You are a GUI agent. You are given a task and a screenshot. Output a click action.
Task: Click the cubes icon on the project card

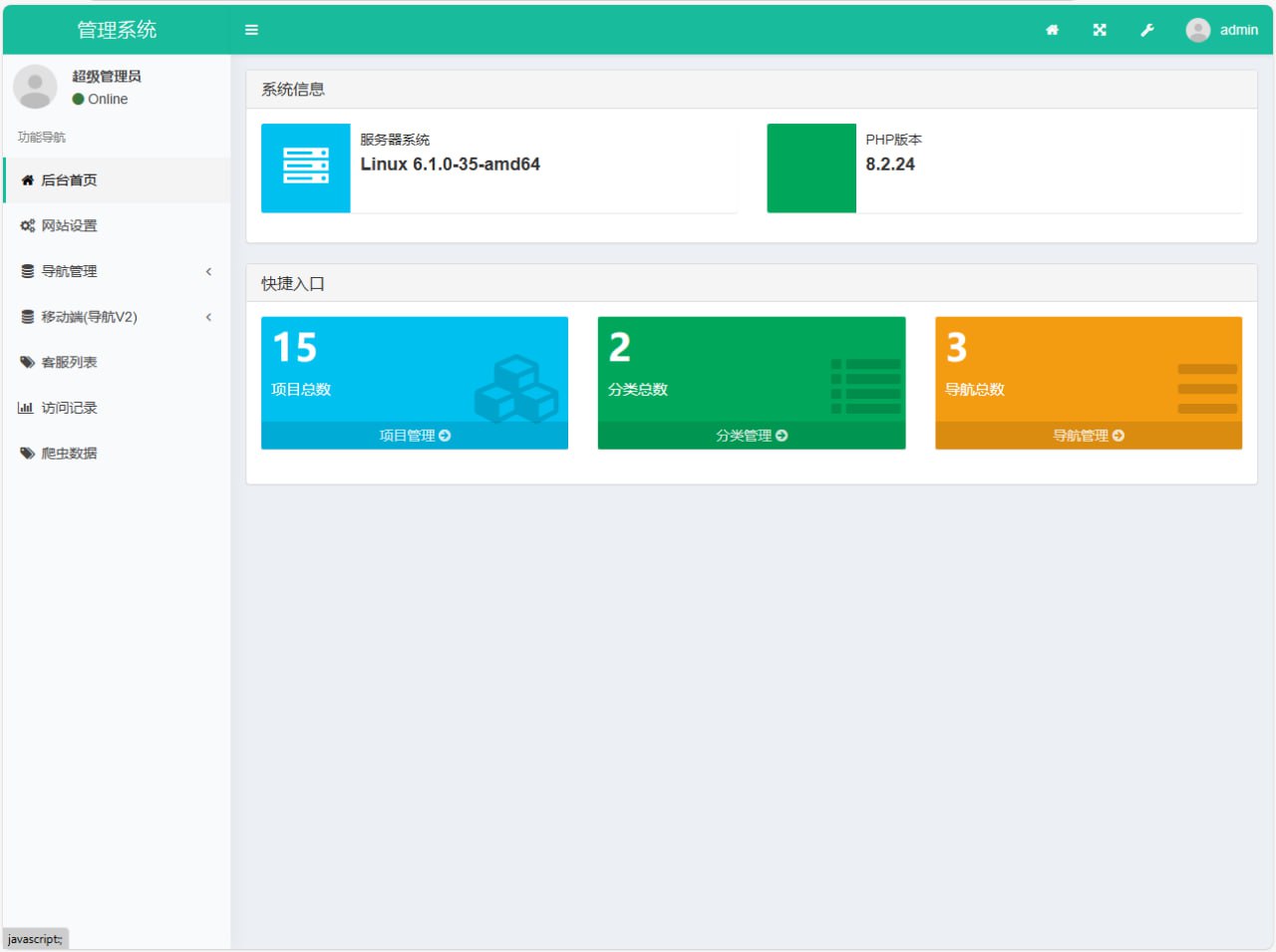click(x=515, y=389)
